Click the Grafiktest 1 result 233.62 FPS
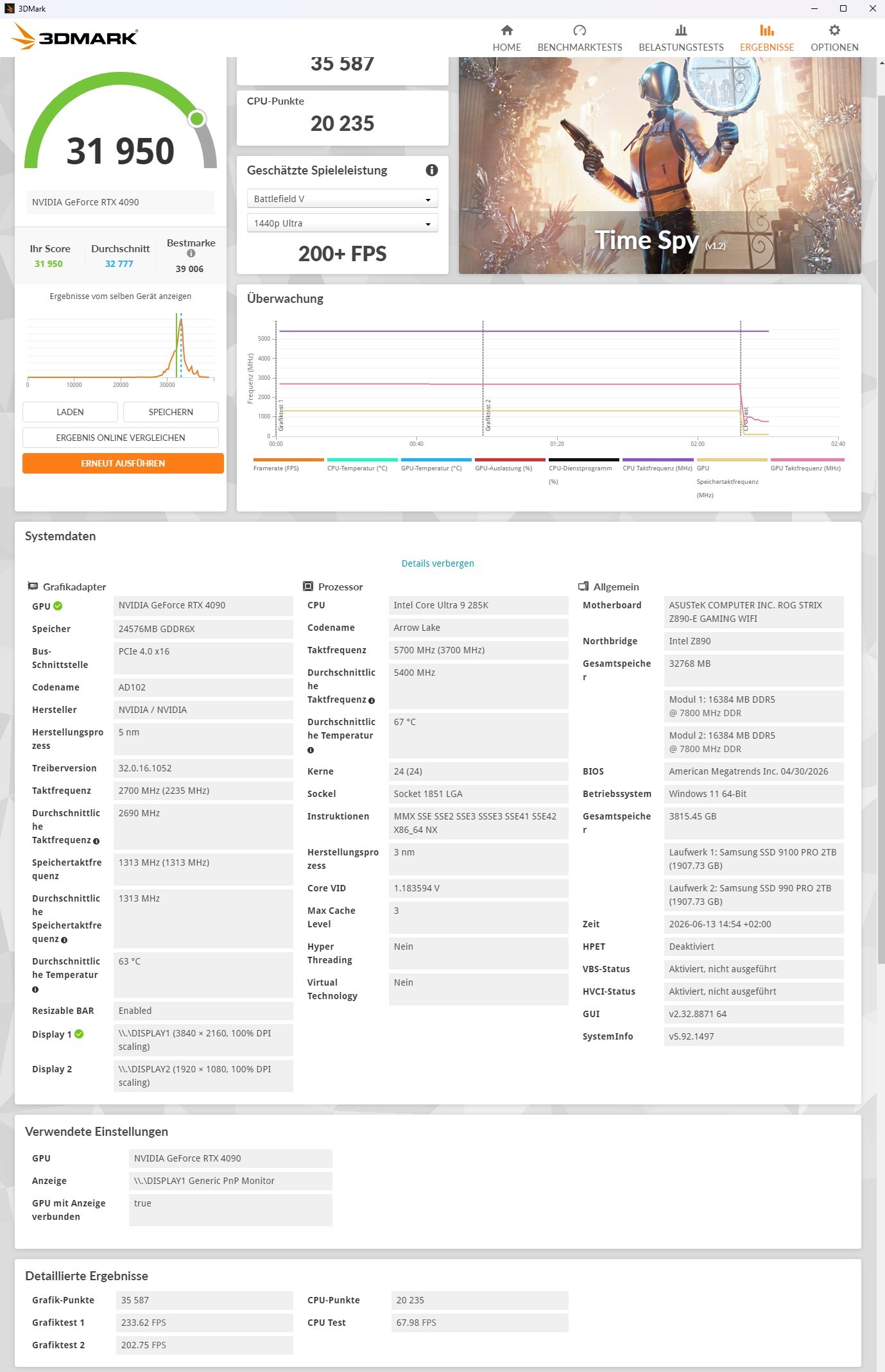885x1372 pixels. click(x=205, y=1323)
